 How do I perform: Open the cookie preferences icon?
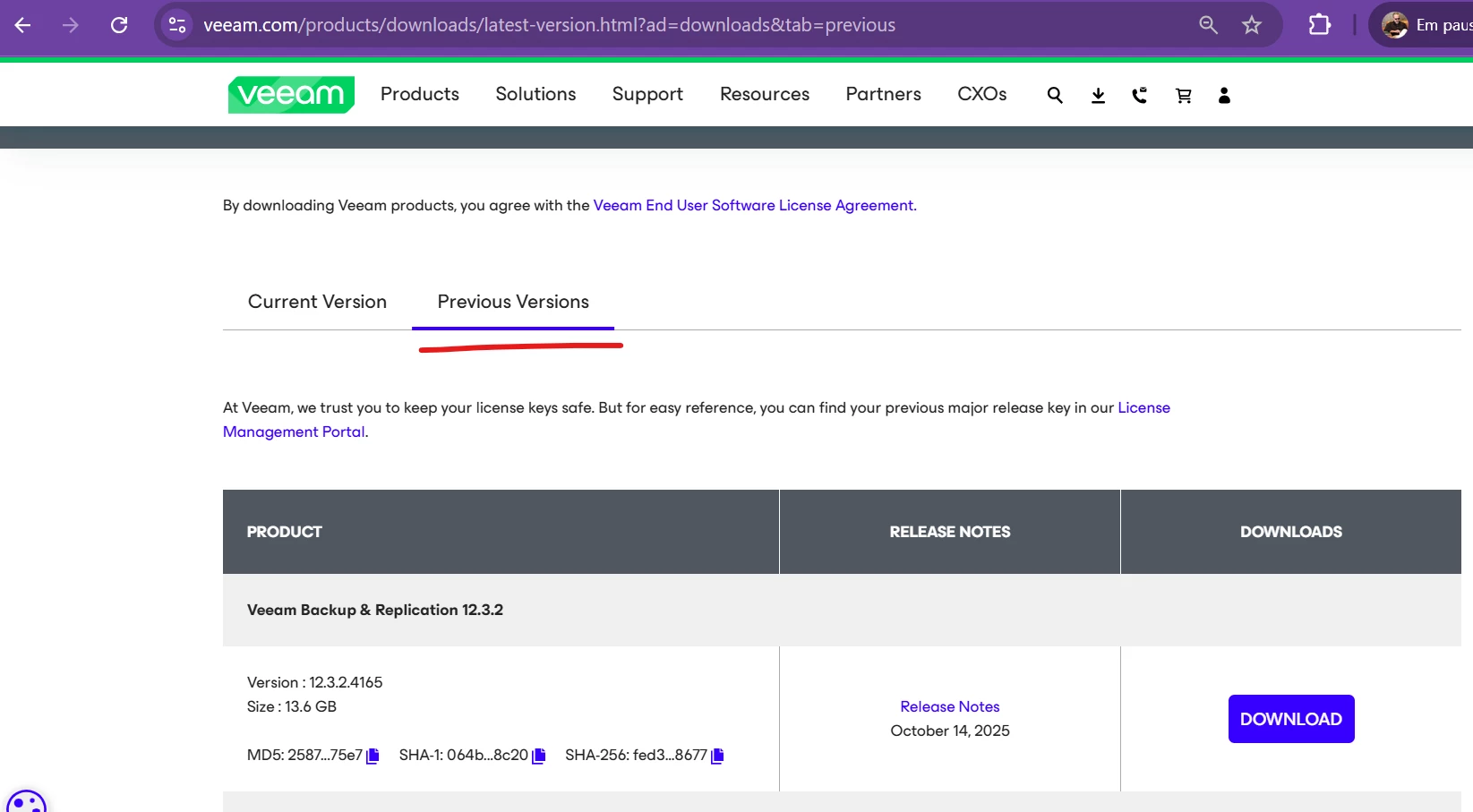tap(26, 802)
